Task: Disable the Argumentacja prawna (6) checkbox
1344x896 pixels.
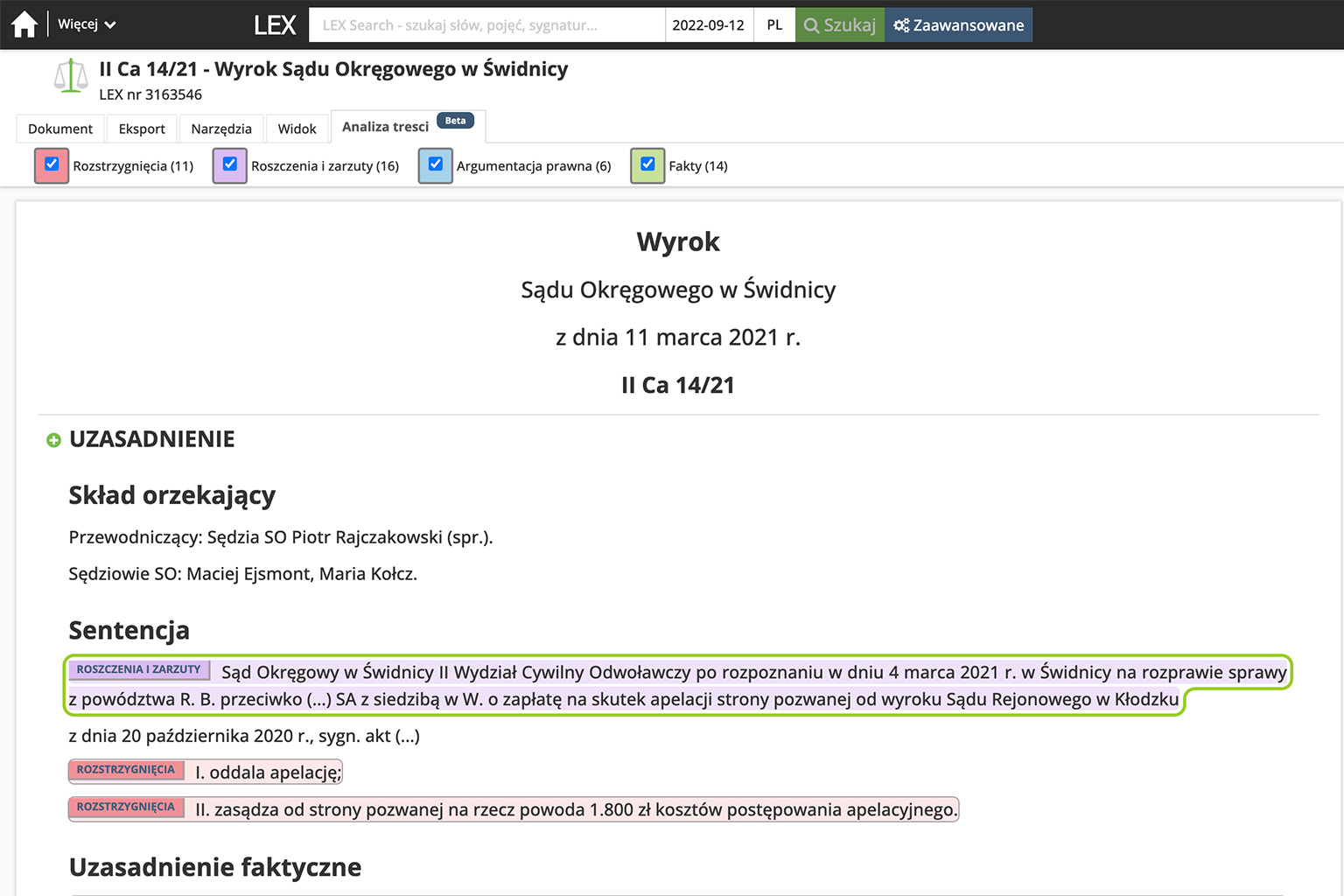Action: click(x=435, y=164)
